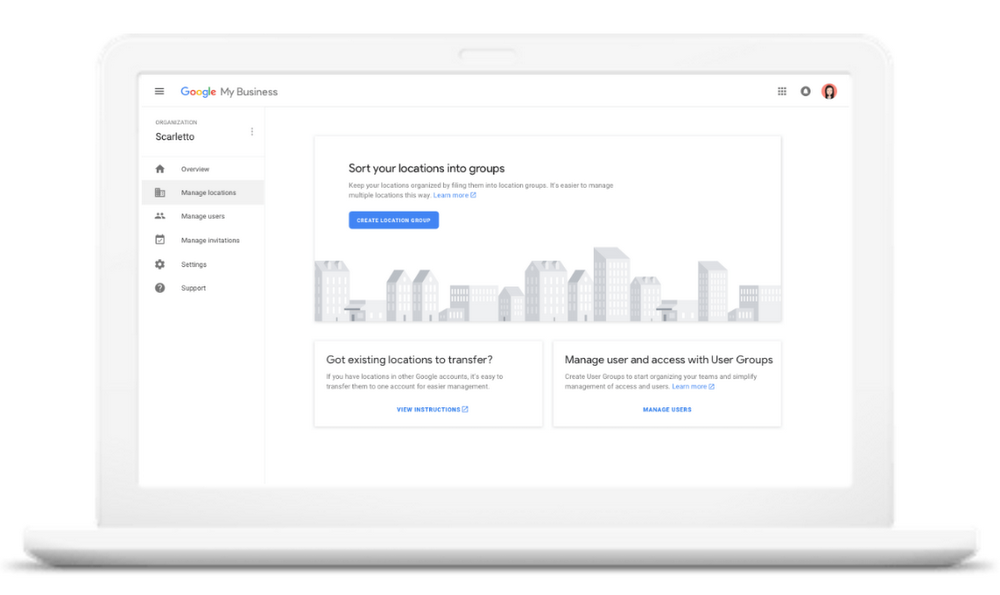Click the Overview home icon

[160, 169]
